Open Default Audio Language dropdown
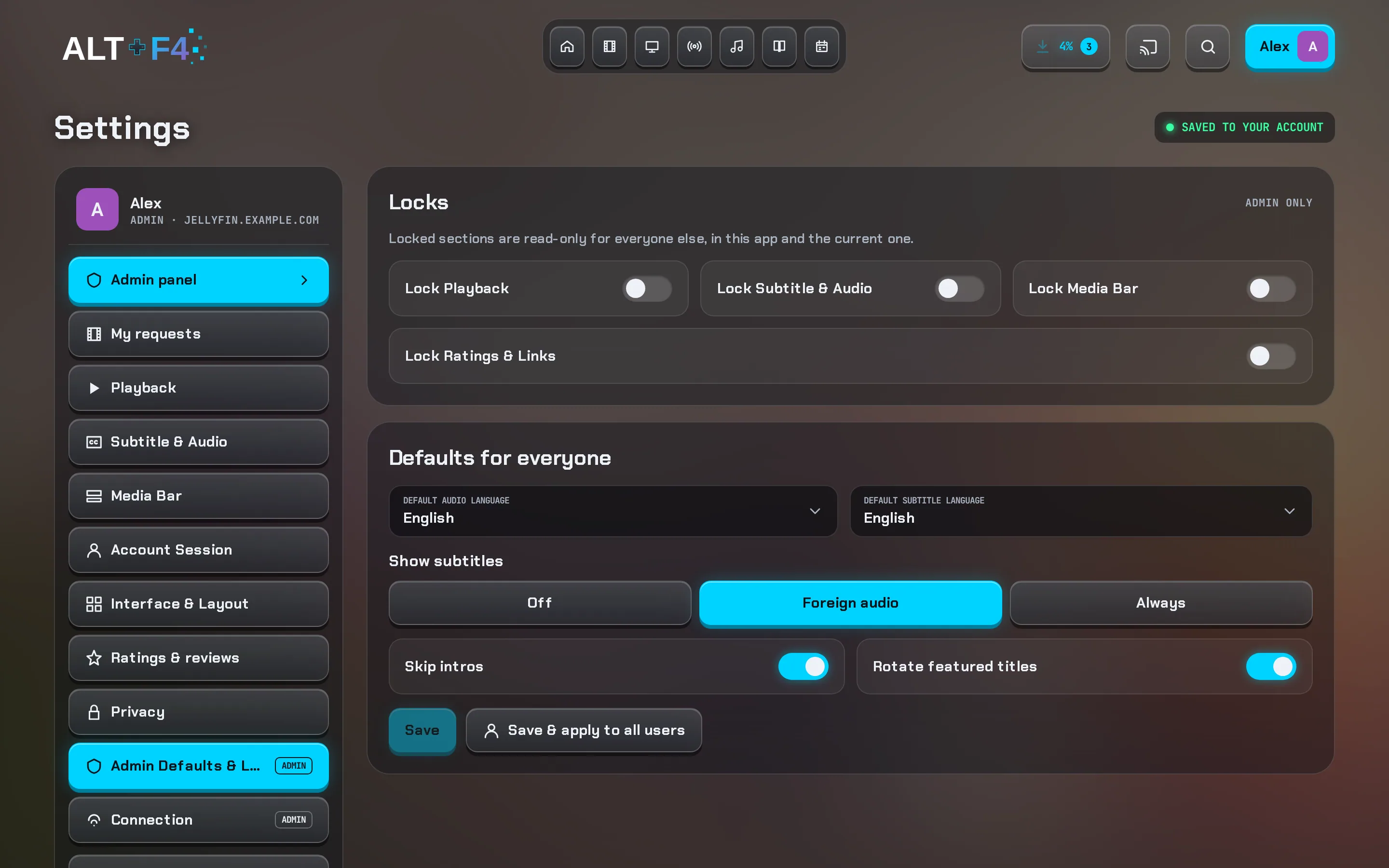The width and height of the screenshot is (1389, 868). tap(613, 511)
